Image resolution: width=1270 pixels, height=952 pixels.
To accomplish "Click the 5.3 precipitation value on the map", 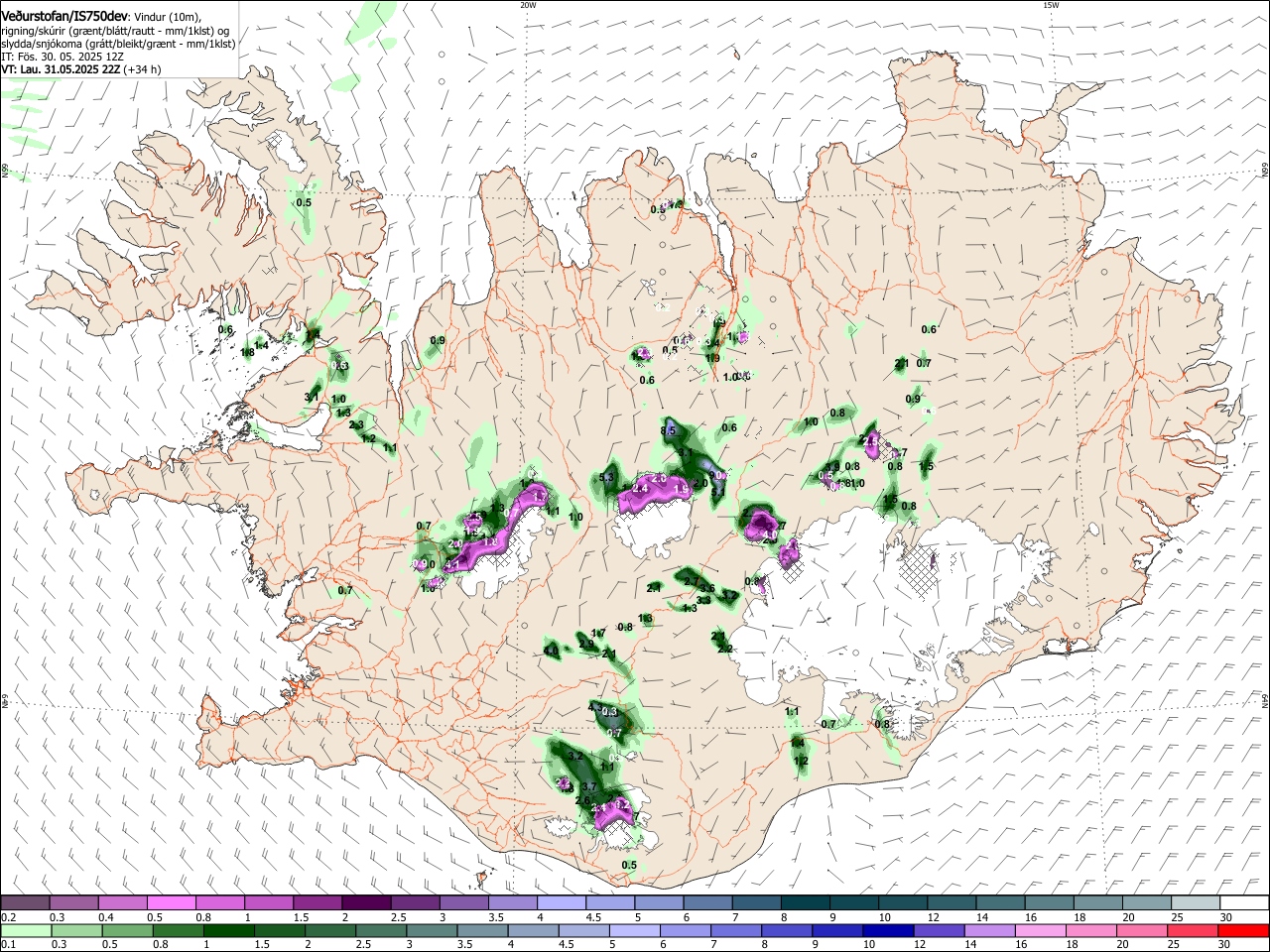I will [607, 478].
